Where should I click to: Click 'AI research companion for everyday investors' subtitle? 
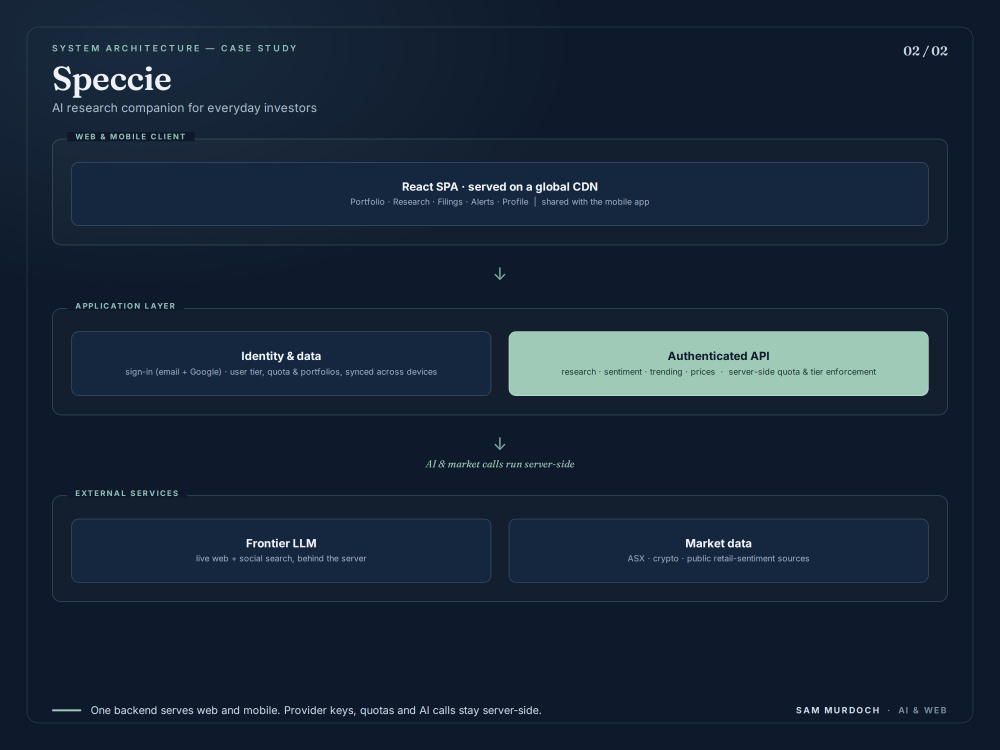coord(184,108)
